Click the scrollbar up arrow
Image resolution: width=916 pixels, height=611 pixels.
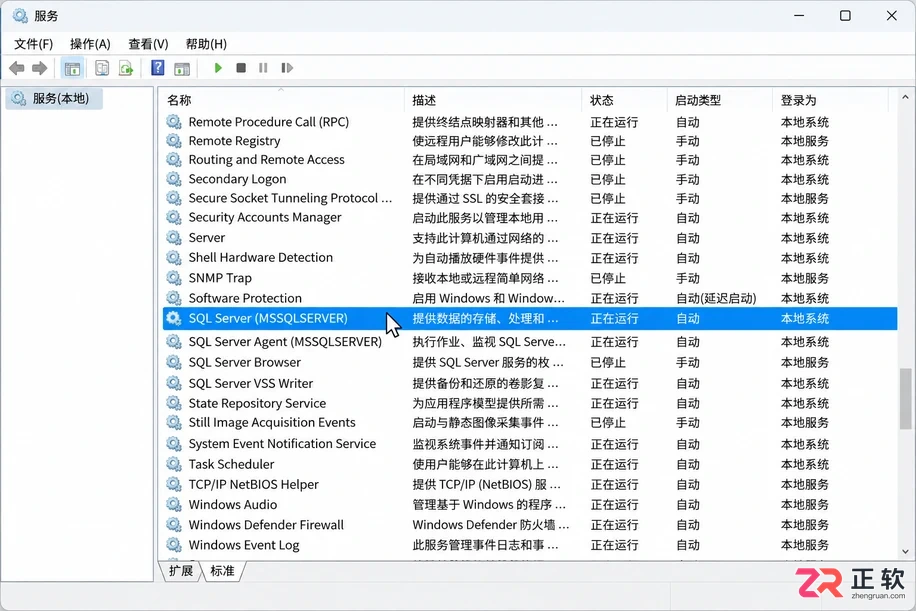click(x=905, y=97)
